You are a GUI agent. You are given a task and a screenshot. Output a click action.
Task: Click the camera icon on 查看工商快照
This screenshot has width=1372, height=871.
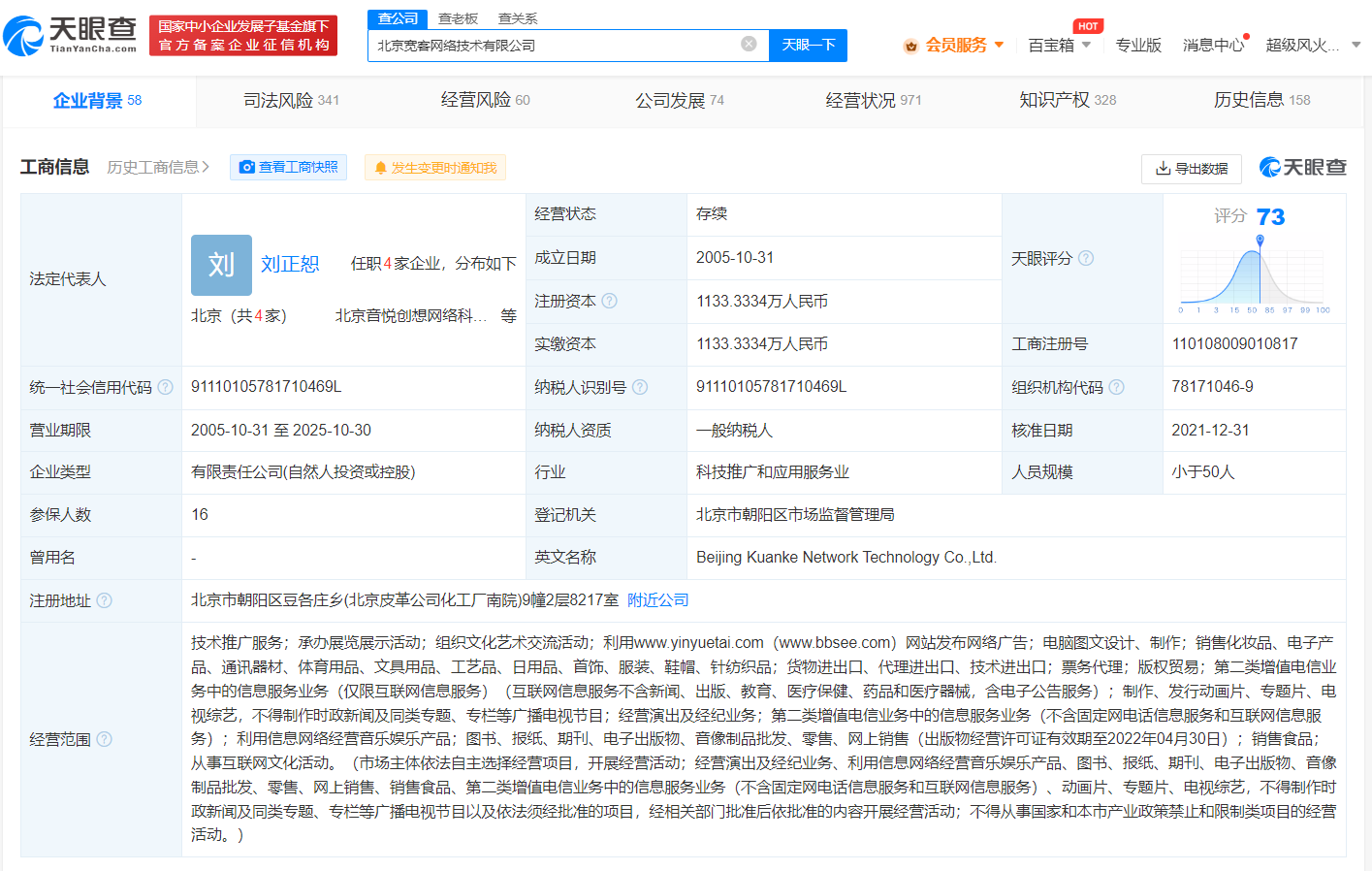coord(245,167)
